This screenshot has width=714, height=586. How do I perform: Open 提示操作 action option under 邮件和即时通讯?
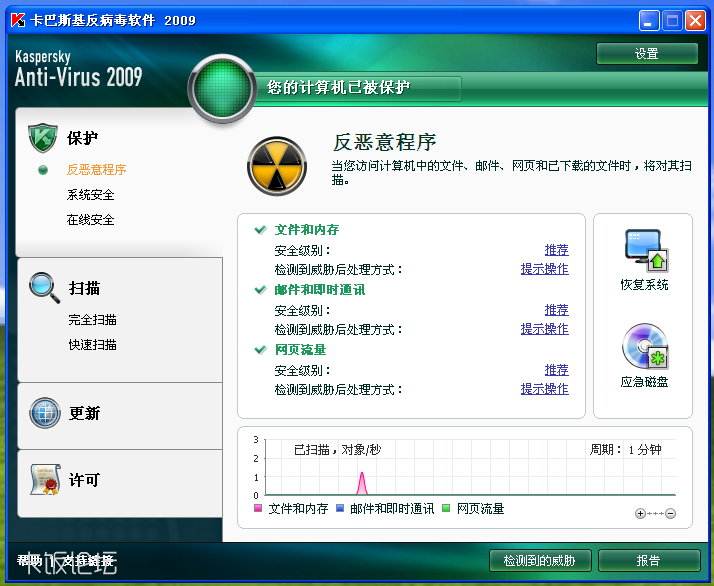coord(544,329)
